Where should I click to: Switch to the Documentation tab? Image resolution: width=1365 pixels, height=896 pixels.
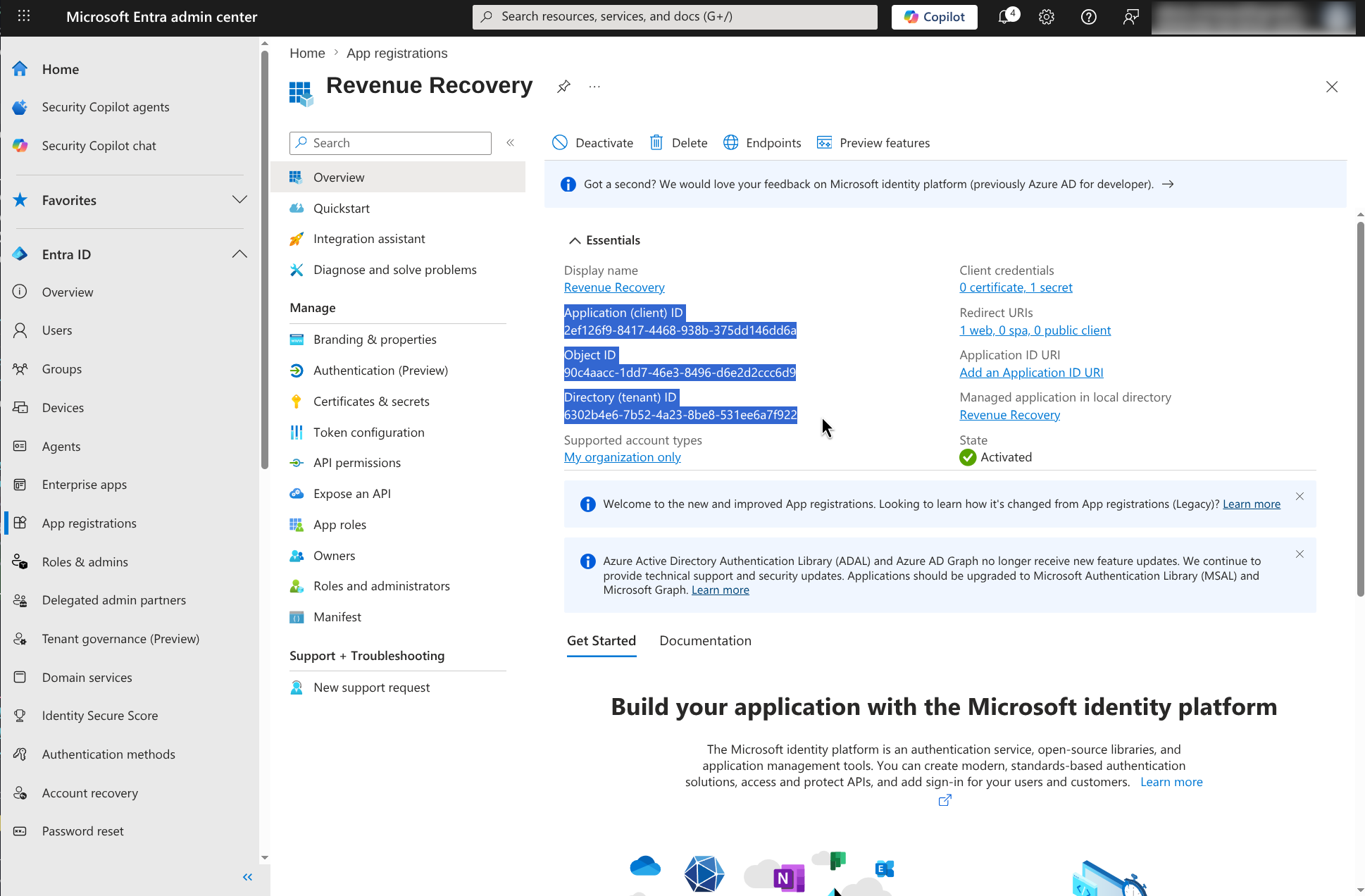705,641
